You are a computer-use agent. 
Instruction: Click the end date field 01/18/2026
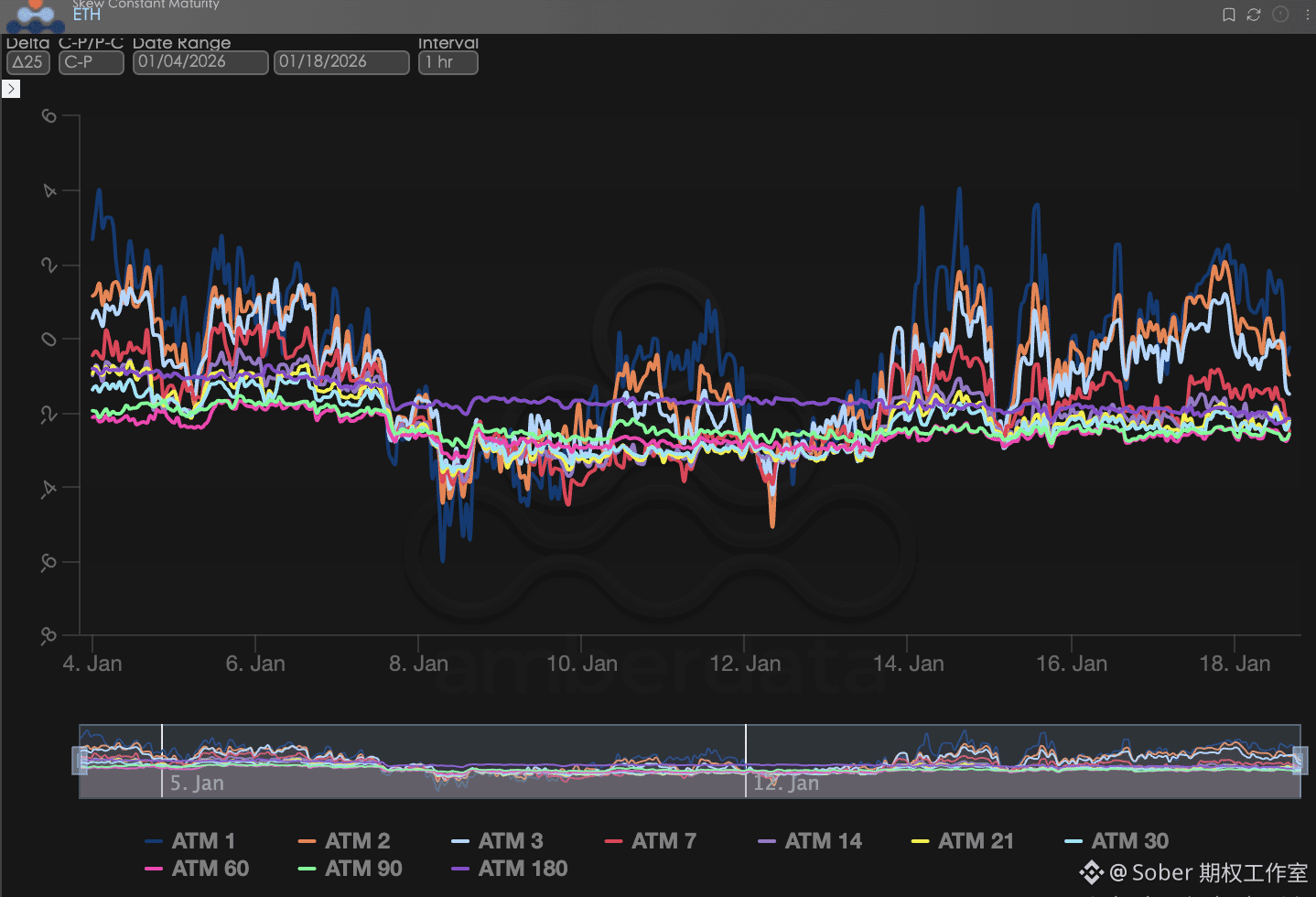tap(341, 62)
